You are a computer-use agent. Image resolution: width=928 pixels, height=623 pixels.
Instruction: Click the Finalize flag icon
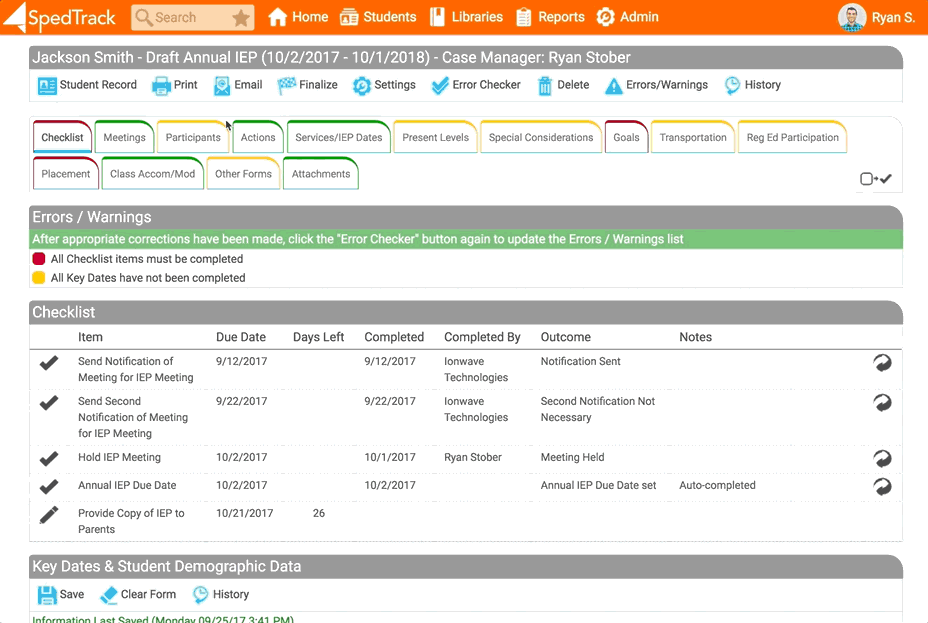(x=287, y=86)
